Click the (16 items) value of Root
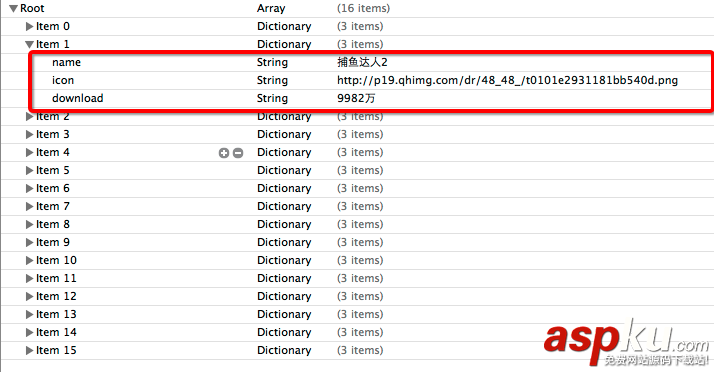Viewport: 714px width, 372px height. click(x=363, y=8)
